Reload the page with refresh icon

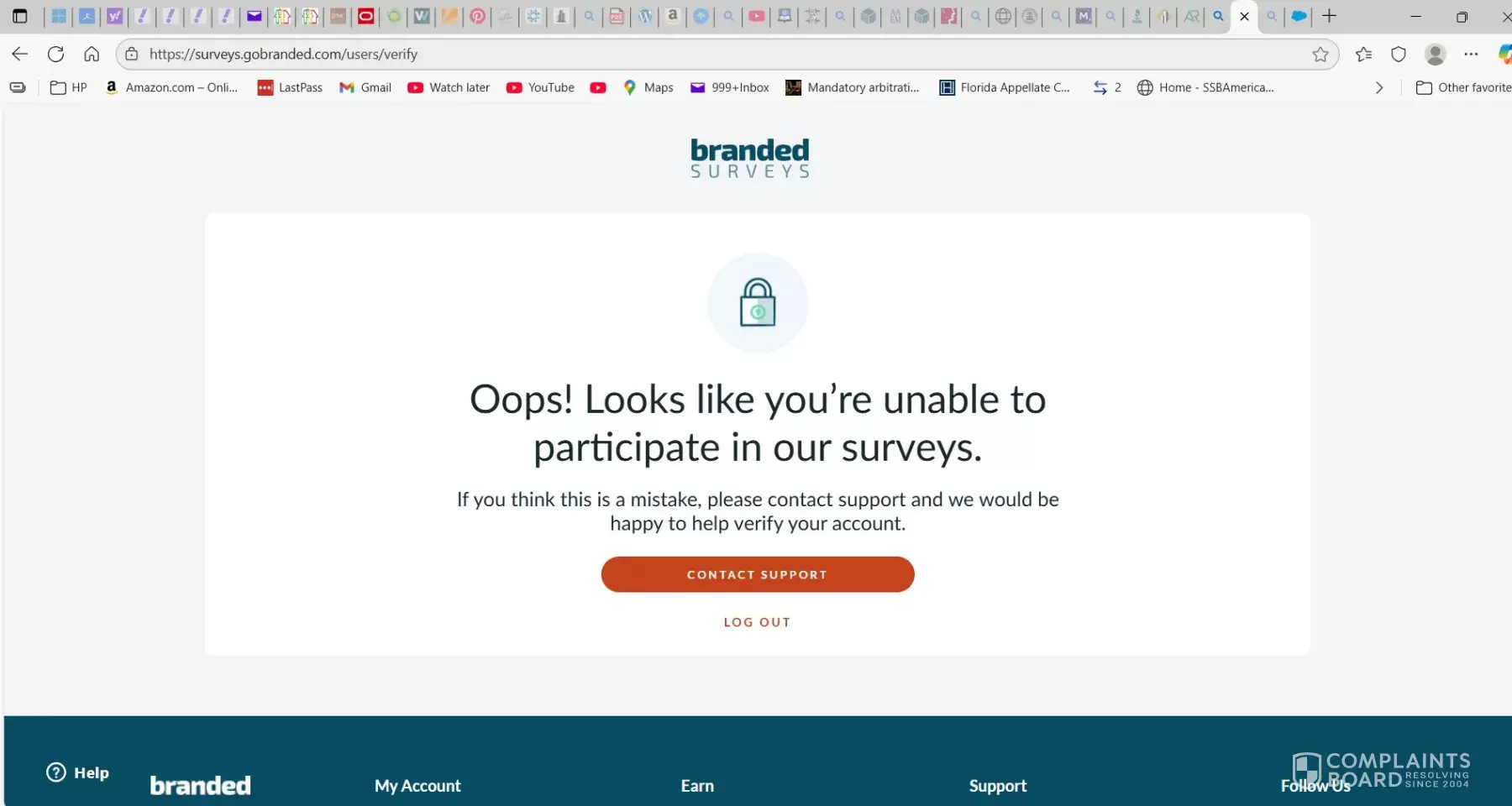(x=55, y=55)
